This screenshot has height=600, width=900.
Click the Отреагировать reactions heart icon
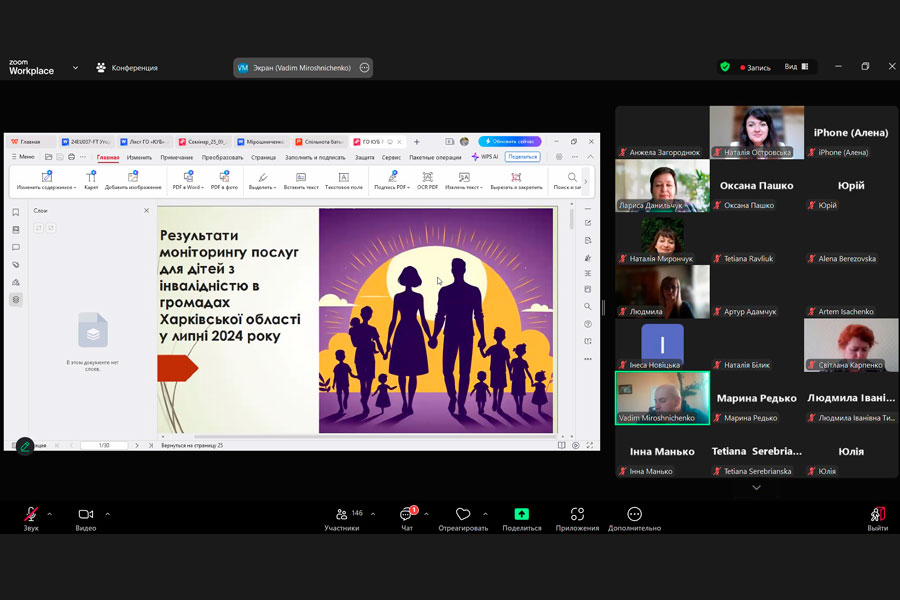tap(462, 514)
